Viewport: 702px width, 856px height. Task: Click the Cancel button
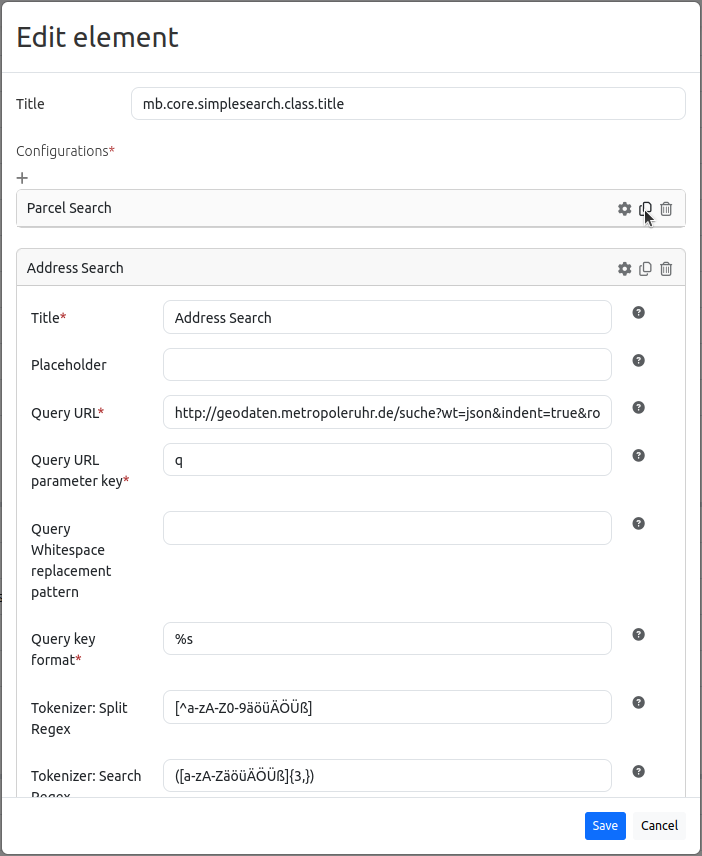point(659,825)
